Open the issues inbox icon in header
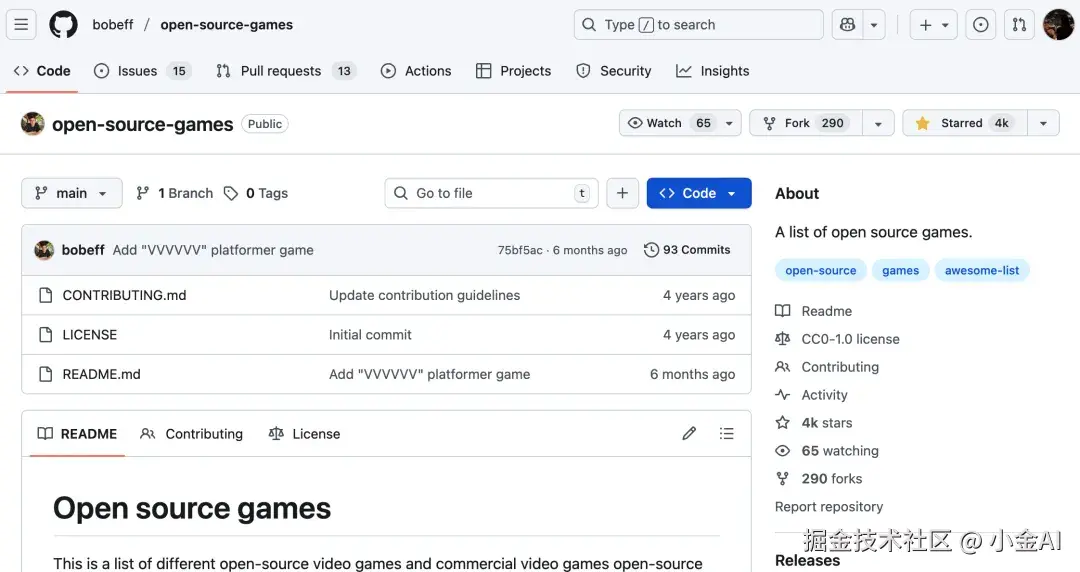The image size is (1080, 572). [x=981, y=25]
